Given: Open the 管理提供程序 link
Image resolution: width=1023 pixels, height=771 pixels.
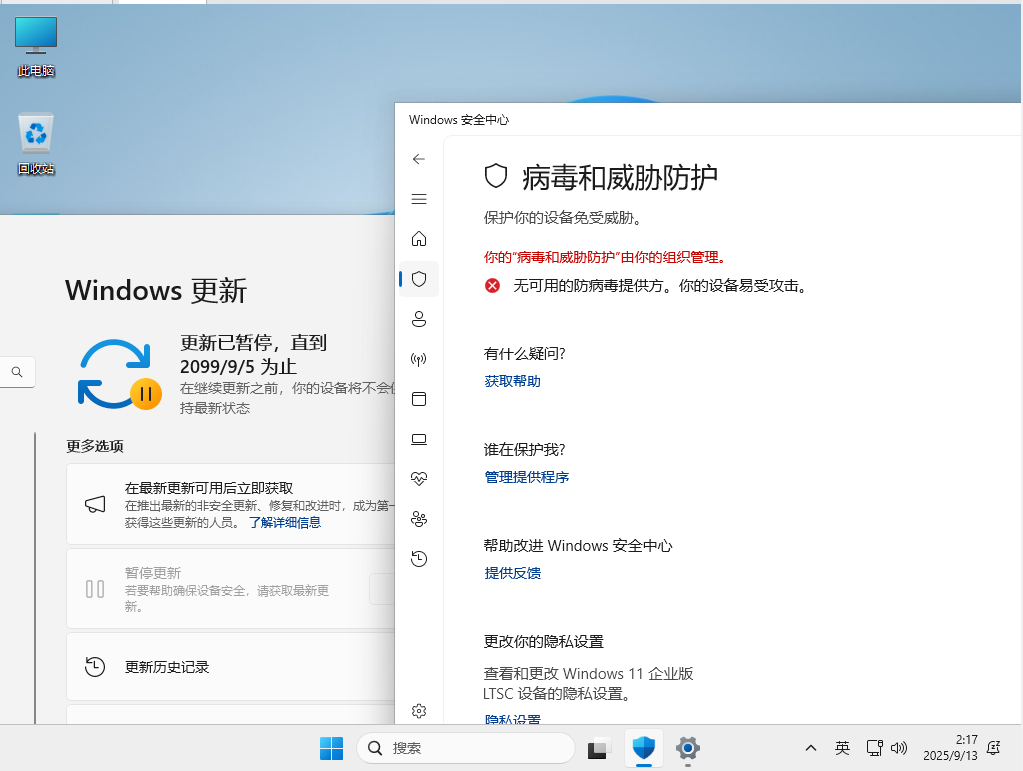Looking at the screenshot, I should click(526, 477).
